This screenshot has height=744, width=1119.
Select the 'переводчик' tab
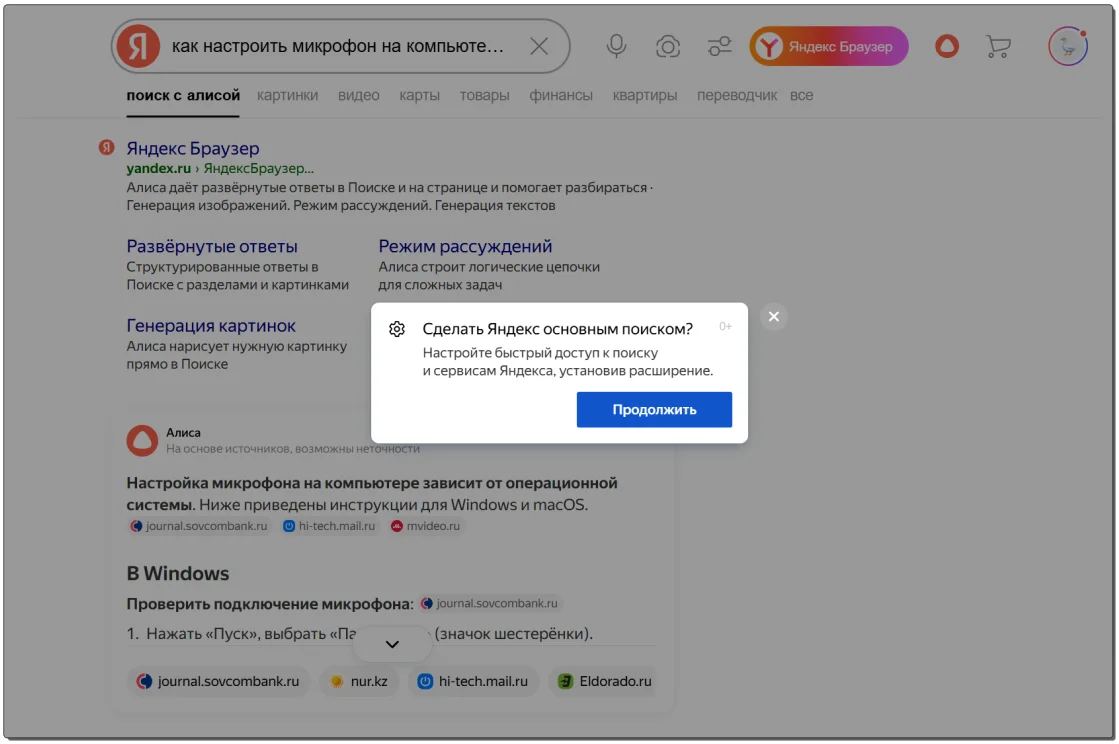737,96
